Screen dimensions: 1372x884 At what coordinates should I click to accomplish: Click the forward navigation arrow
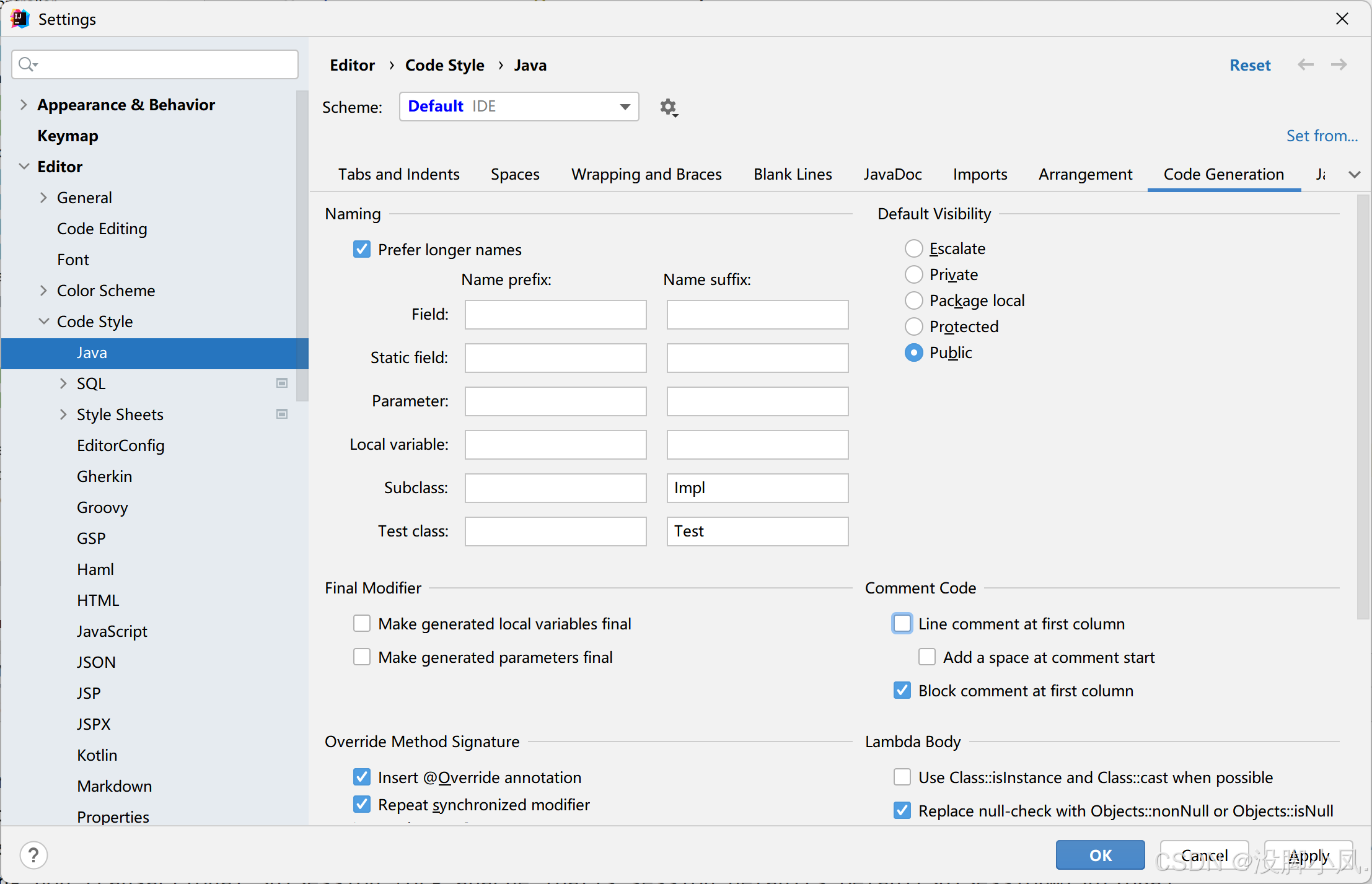pos(1339,65)
